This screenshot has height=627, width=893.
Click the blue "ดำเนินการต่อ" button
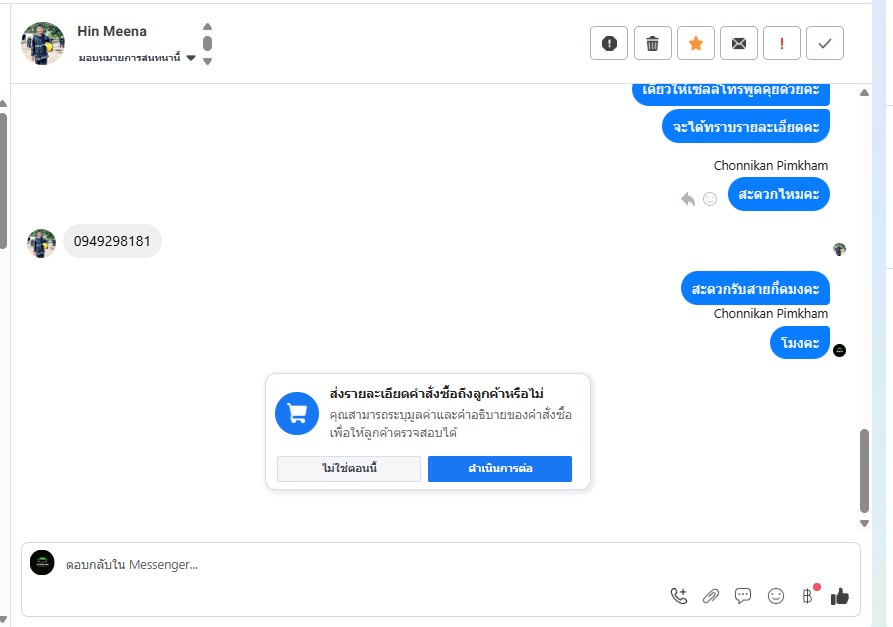coord(500,469)
